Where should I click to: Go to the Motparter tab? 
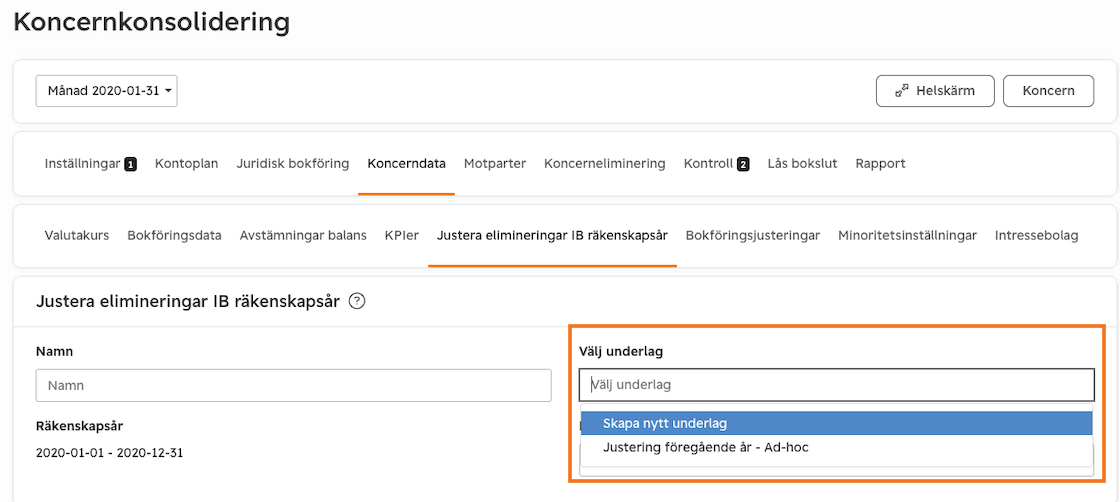tap(494, 164)
